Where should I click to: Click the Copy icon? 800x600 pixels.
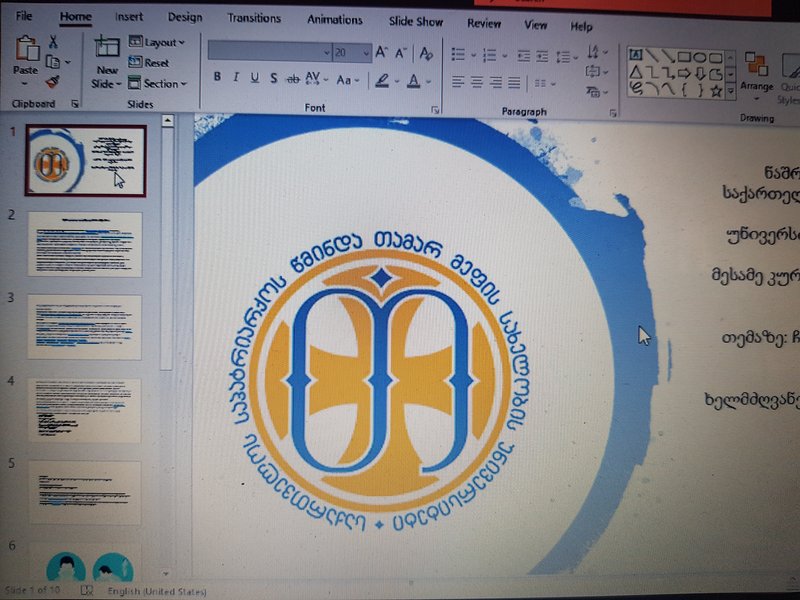click(x=53, y=62)
